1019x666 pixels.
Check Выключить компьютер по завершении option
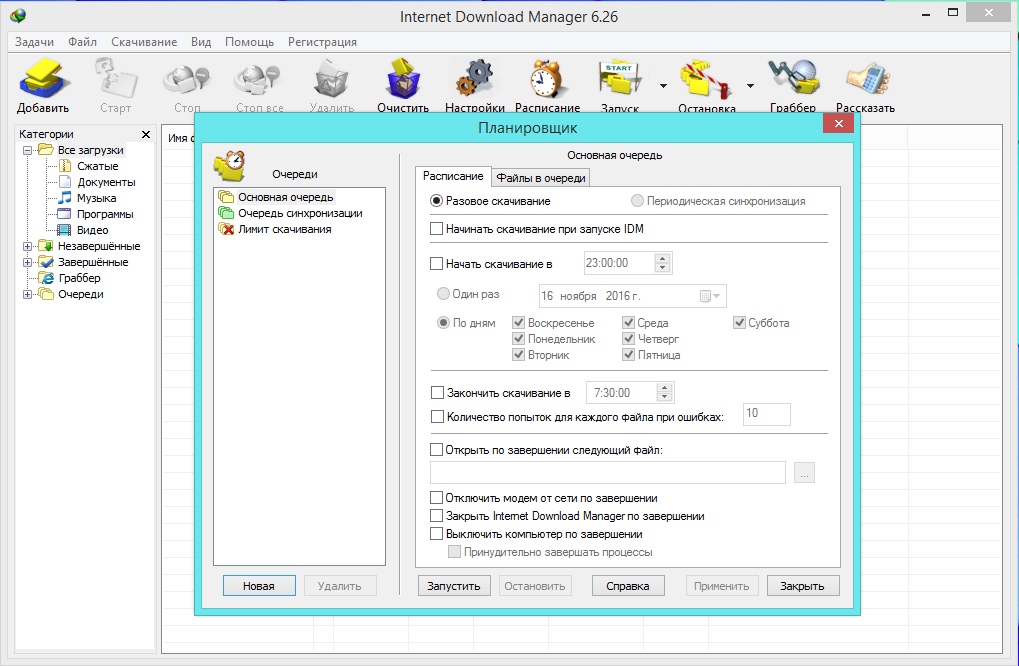click(x=436, y=534)
